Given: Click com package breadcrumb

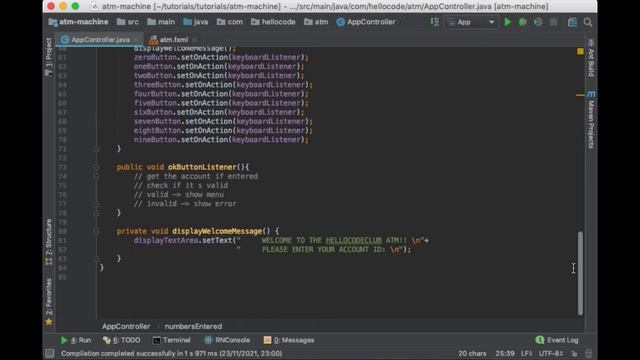Looking at the screenshot, I should tap(230, 22).
